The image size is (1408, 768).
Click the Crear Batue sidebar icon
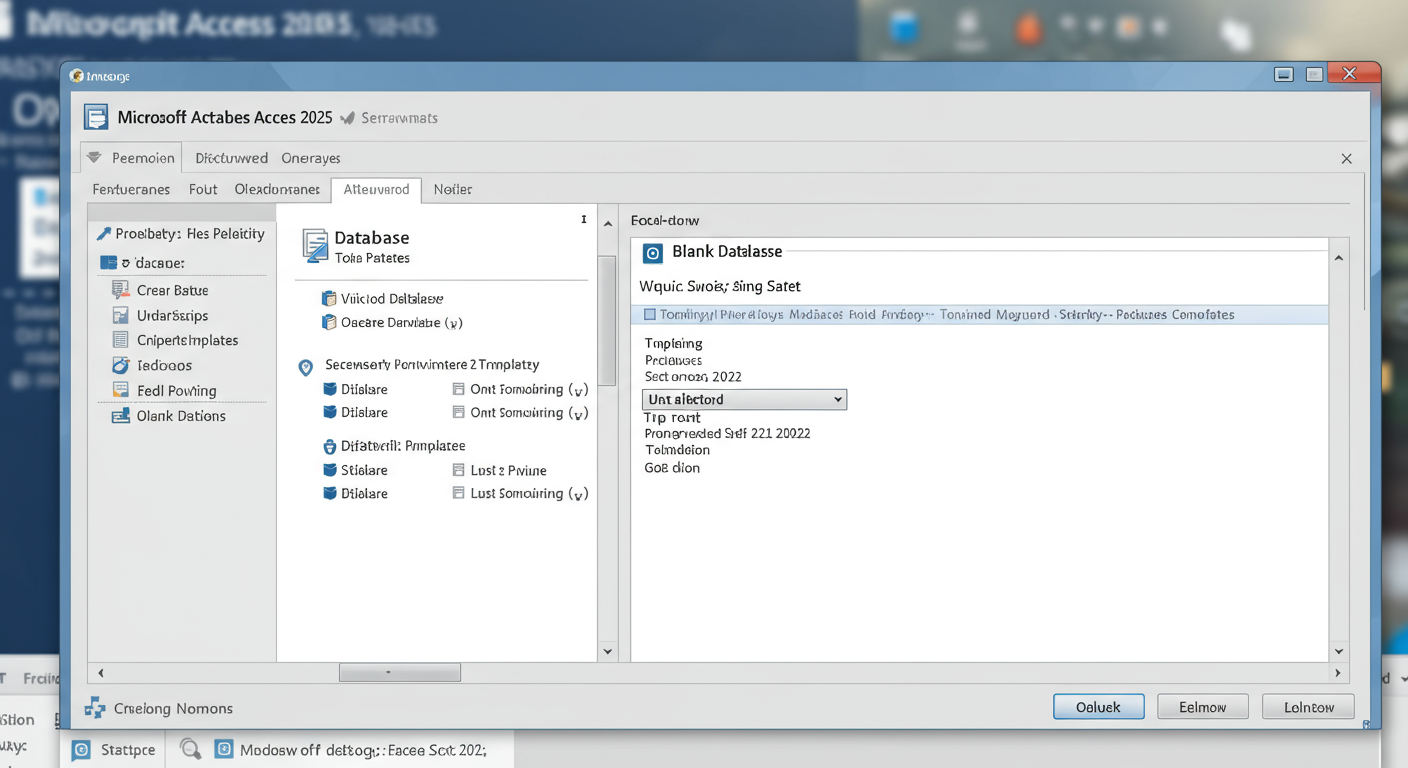(x=120, y=290)
